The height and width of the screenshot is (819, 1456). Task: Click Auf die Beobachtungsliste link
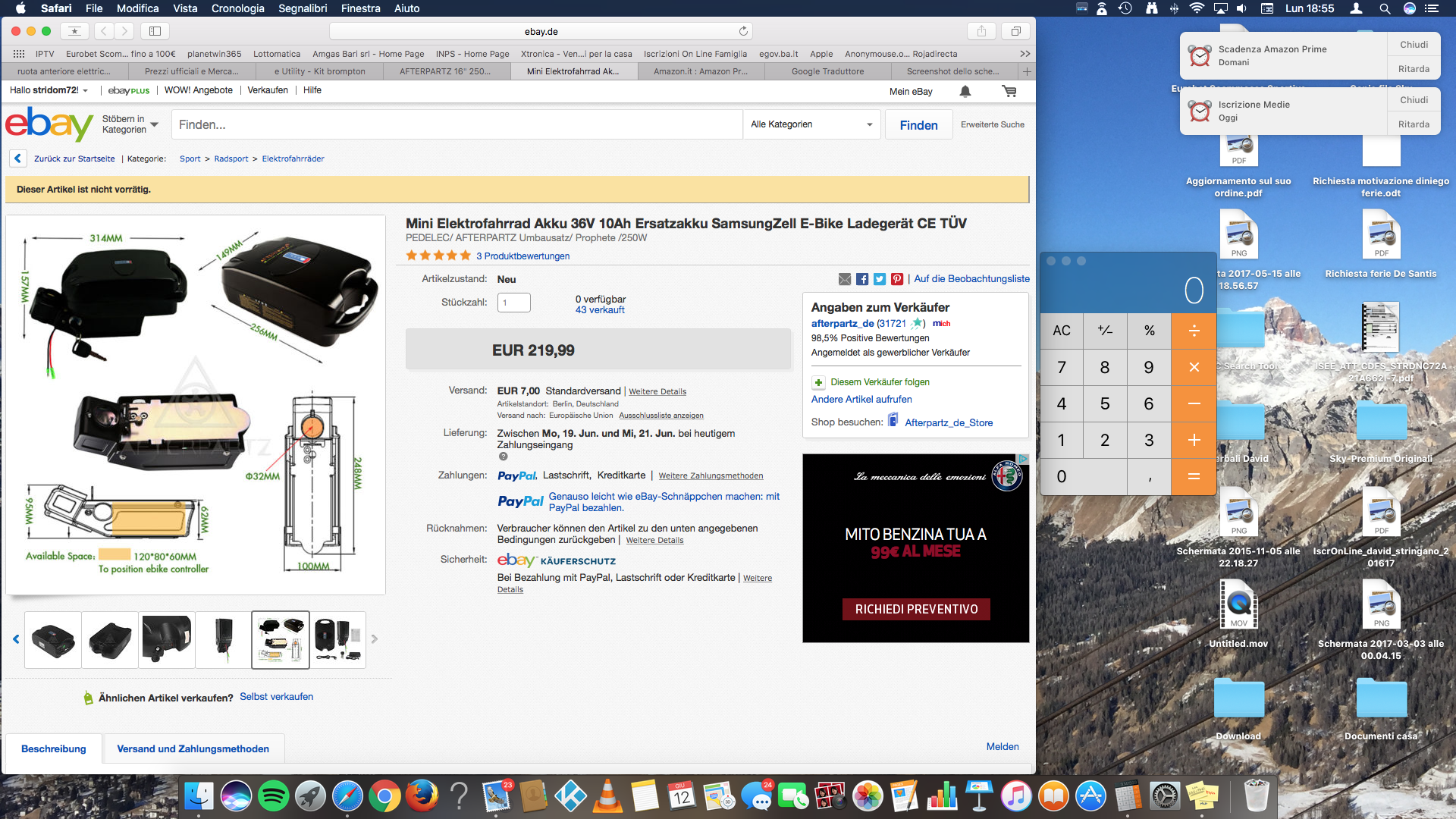click(x=971, y=279)
